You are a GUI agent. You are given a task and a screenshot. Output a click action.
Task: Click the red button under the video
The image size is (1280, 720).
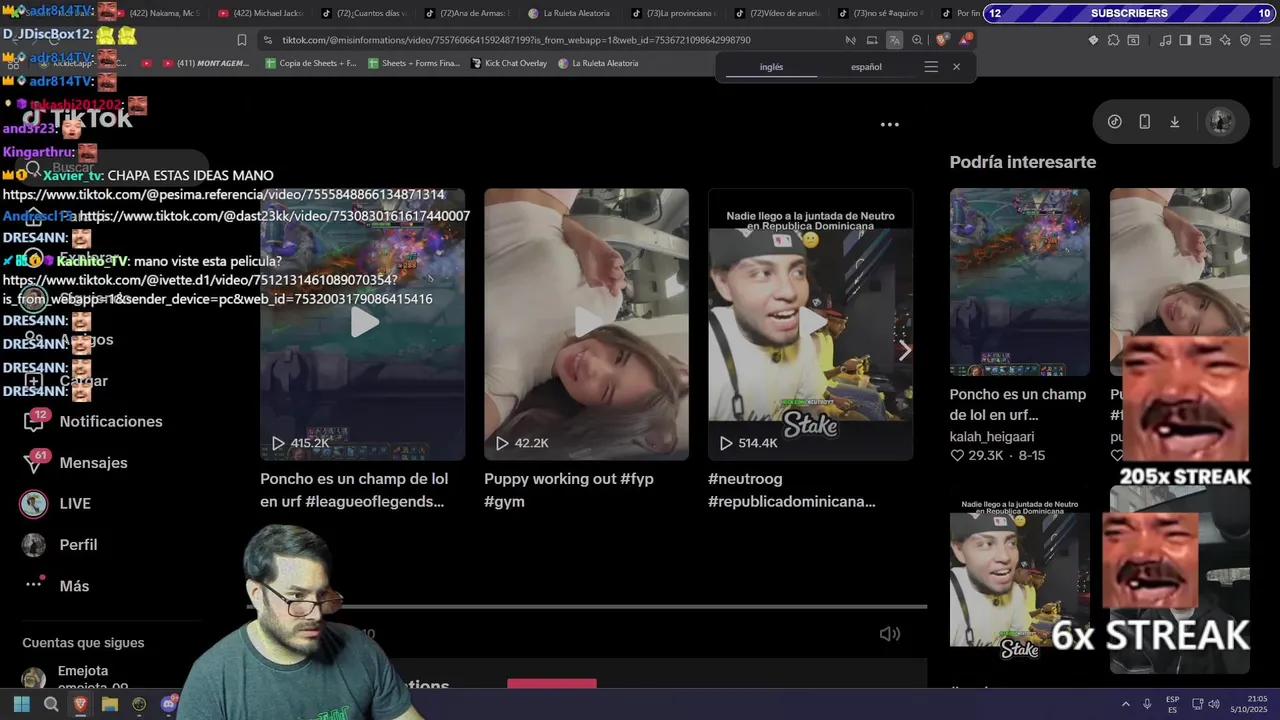click(x=552, y=684)
